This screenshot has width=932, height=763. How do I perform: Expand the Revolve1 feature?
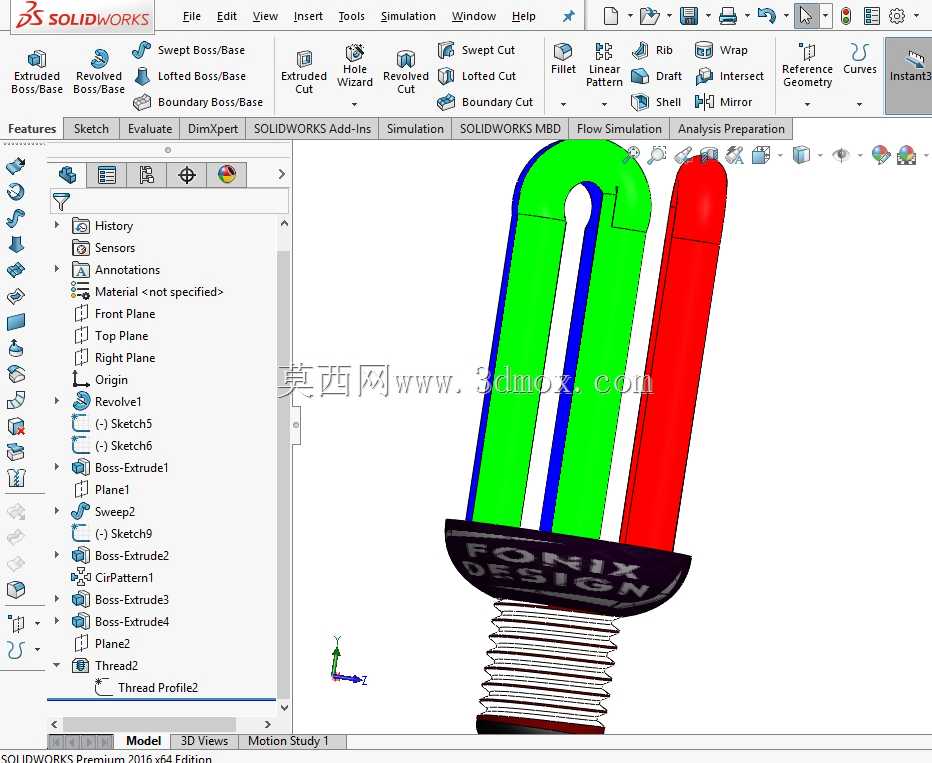click(56, 401)
